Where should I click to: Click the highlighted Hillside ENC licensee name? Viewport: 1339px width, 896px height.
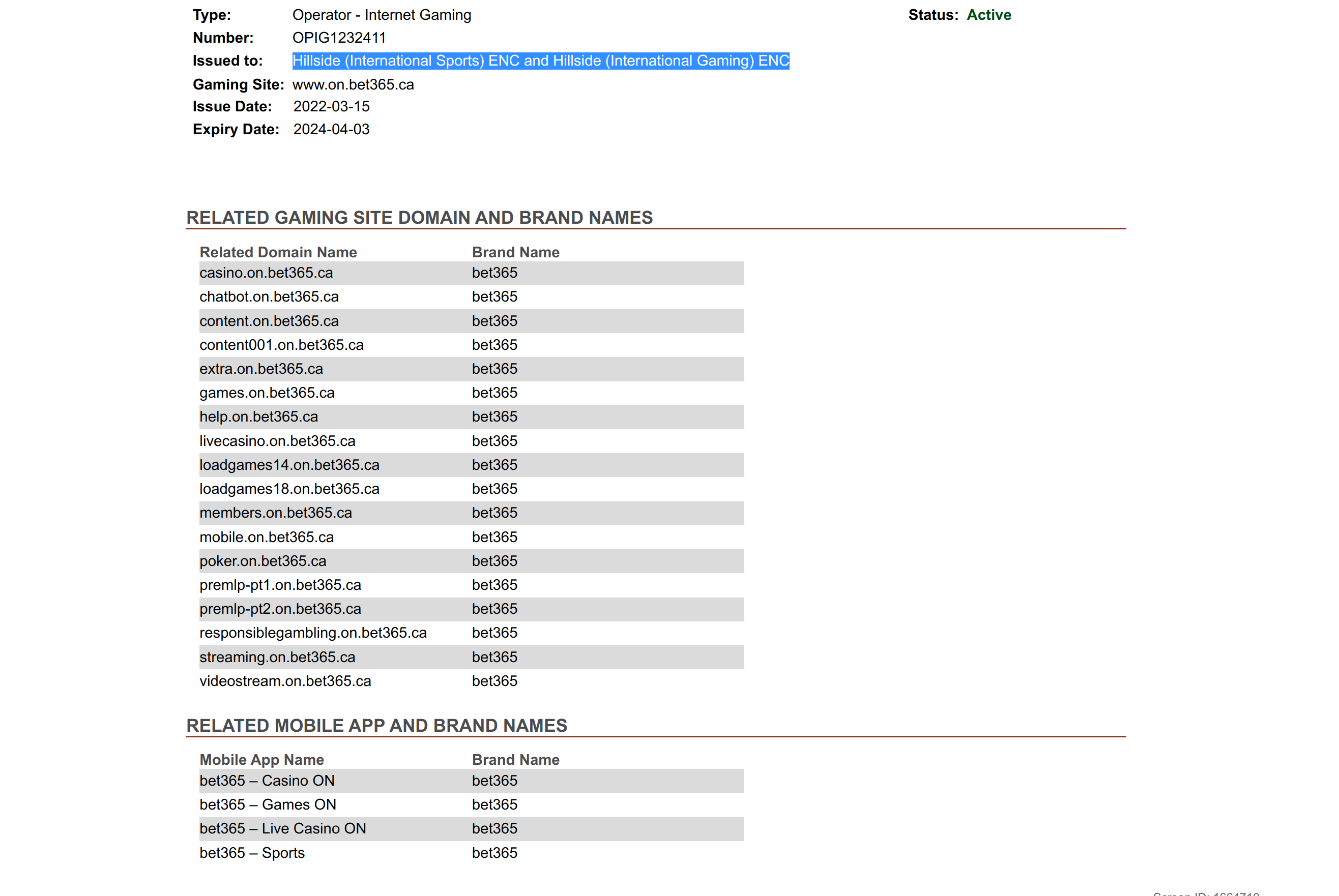[540, 61]
